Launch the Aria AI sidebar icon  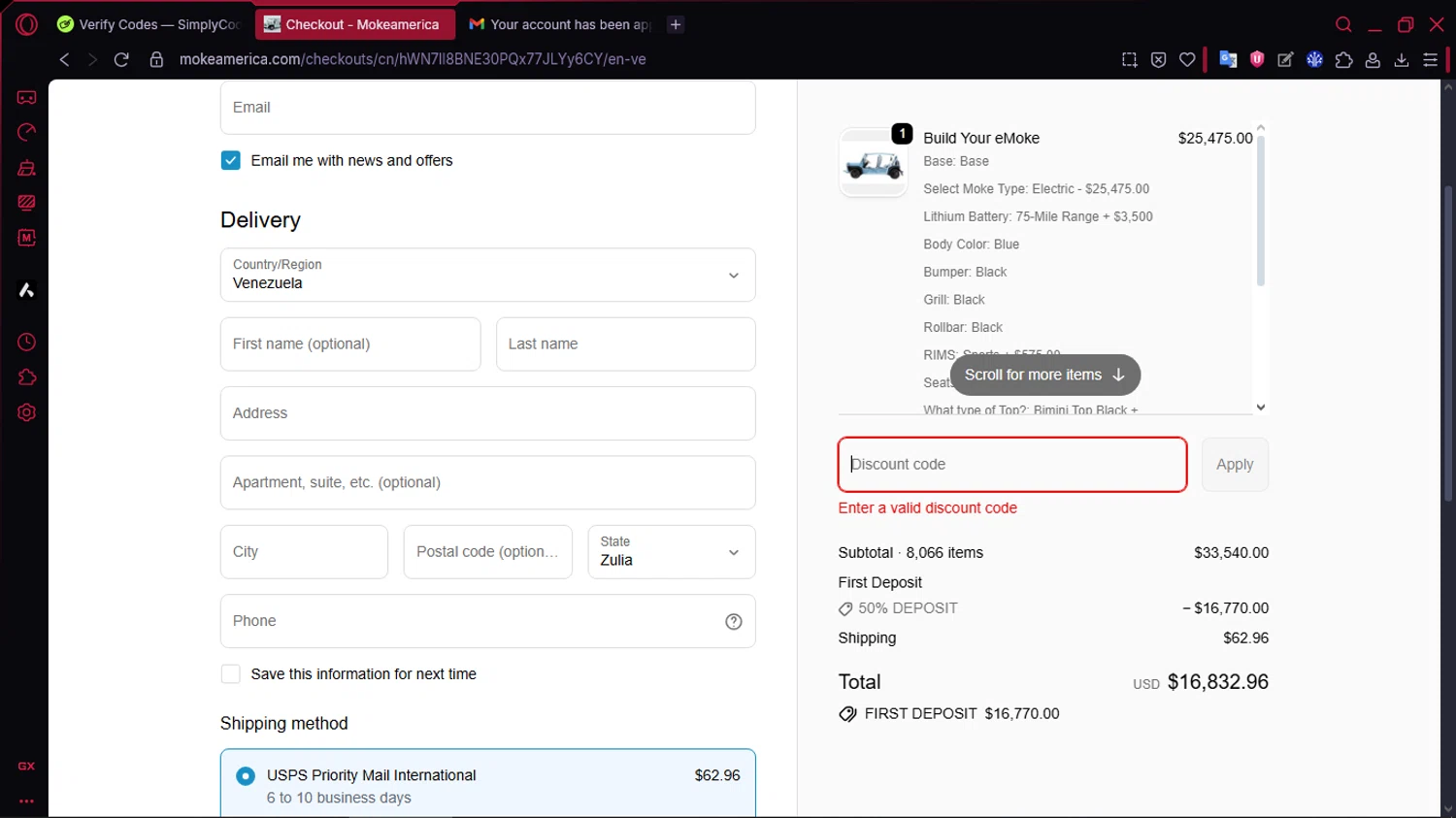(x=26, y=290)
